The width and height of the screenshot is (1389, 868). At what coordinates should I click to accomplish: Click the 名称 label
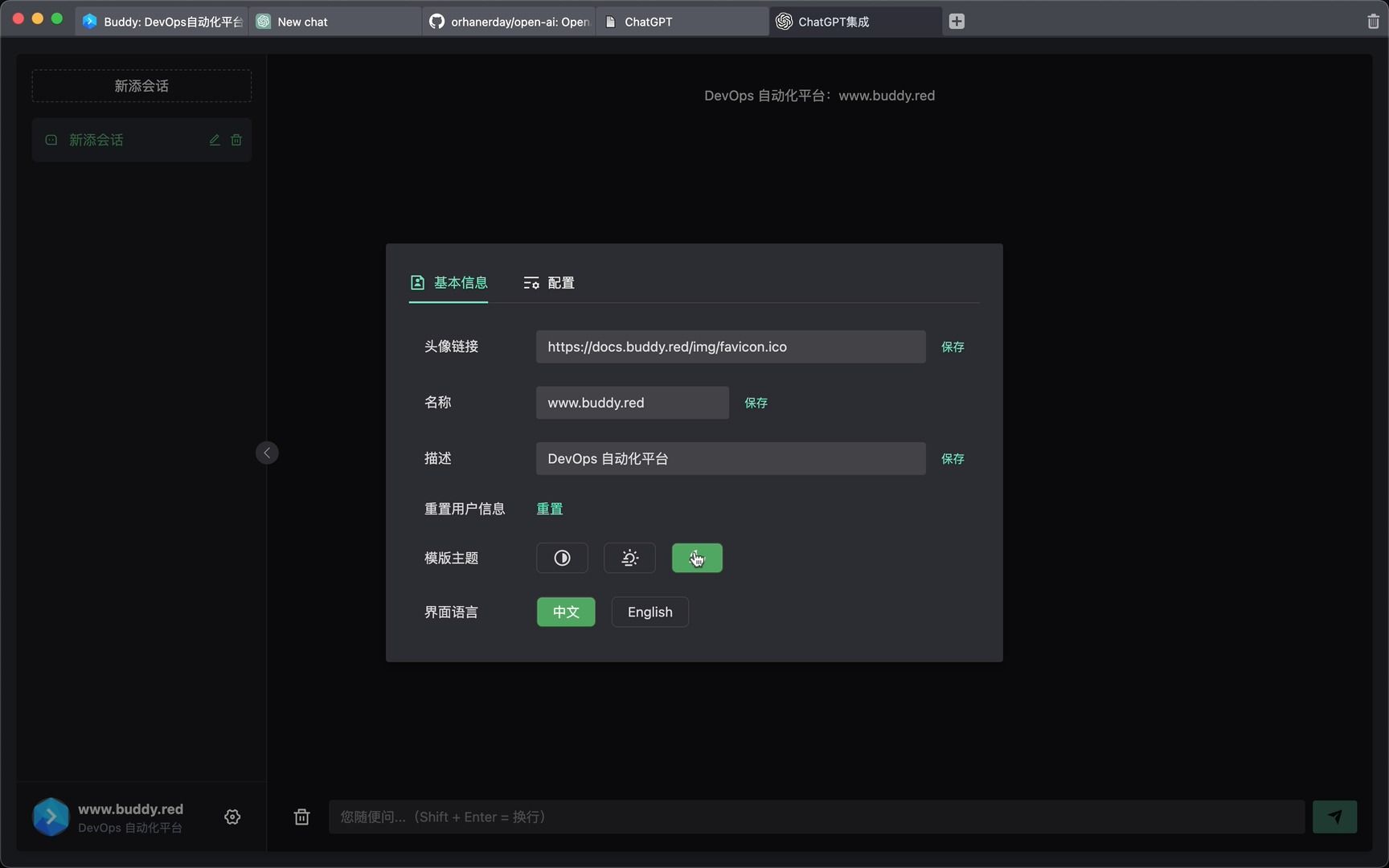point(438,403)
